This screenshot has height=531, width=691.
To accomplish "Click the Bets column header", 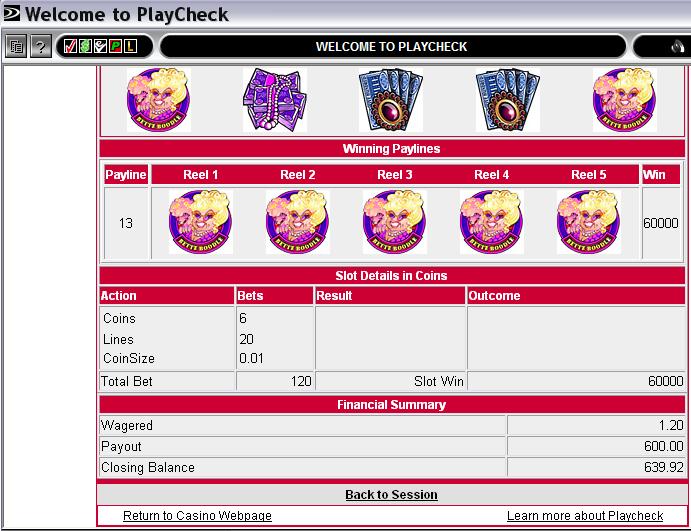I will tap(275, 295).
